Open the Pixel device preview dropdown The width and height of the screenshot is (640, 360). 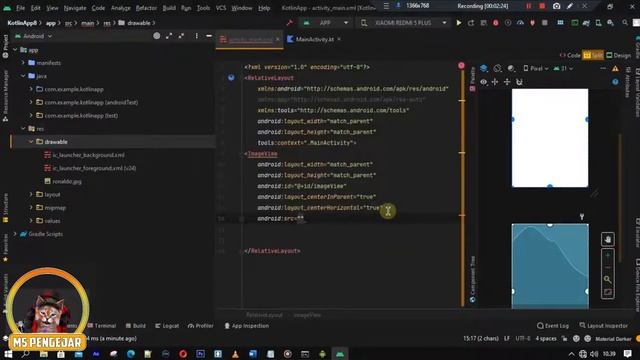click(536, 69)
